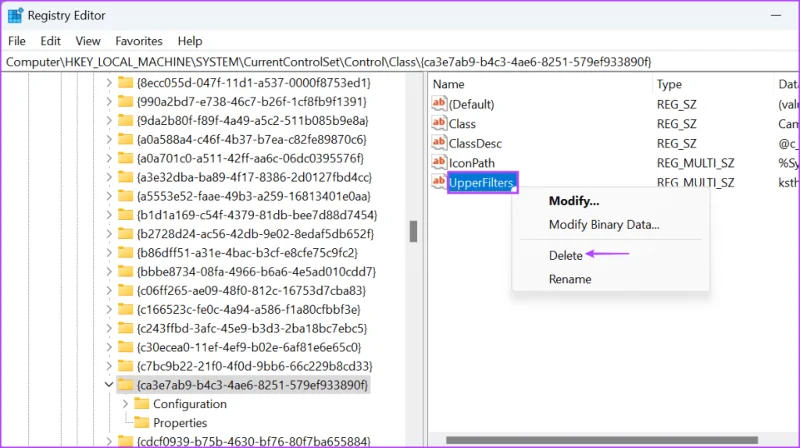Select the Class value name

(462, 124)
